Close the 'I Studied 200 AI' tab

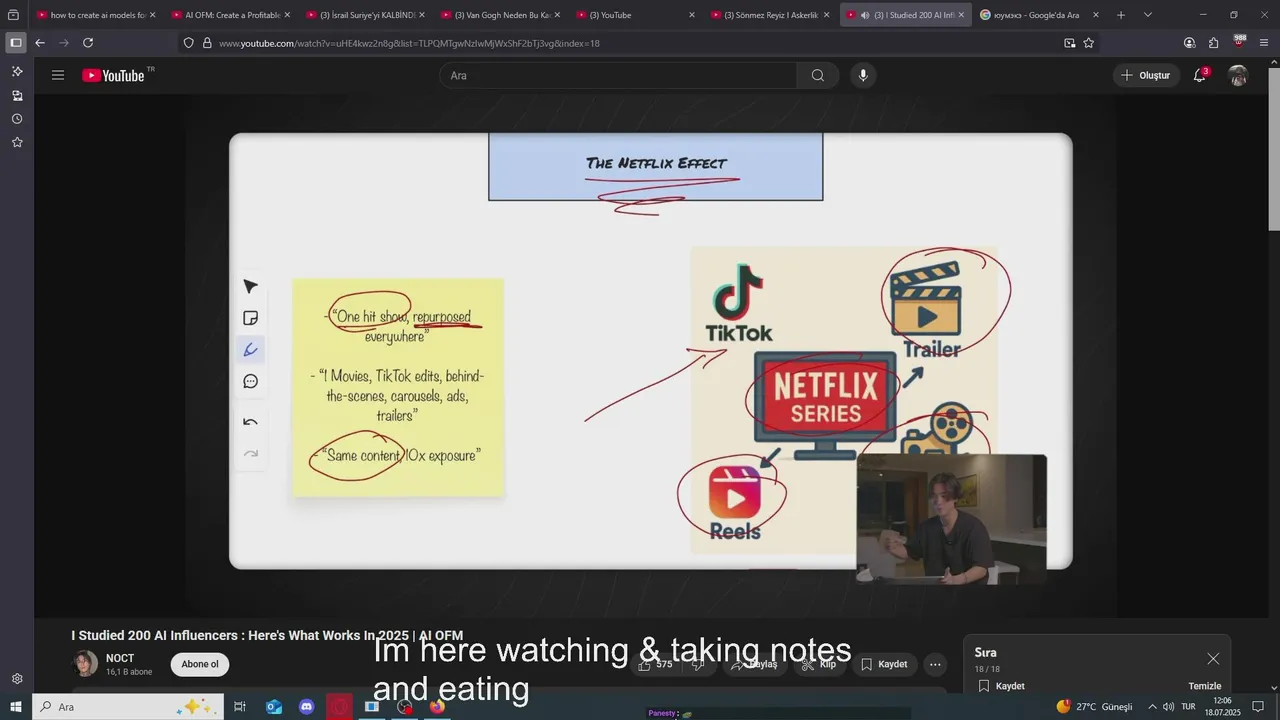tap(961, 15)
